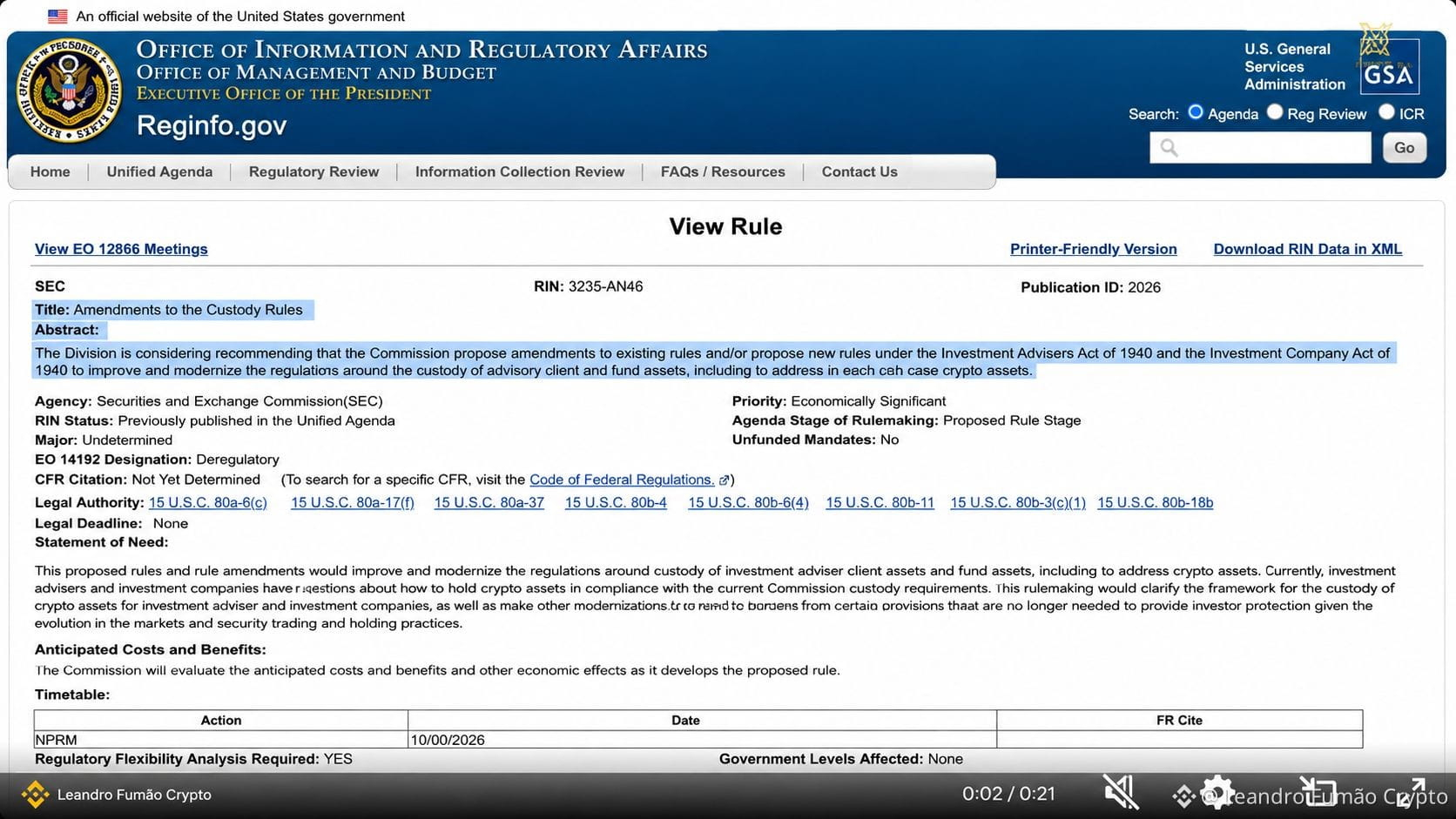Click the Agenda Stage of Rulemaking: Proposed Rule Stage text
The image size is (1456, 819).
[907, 420]
